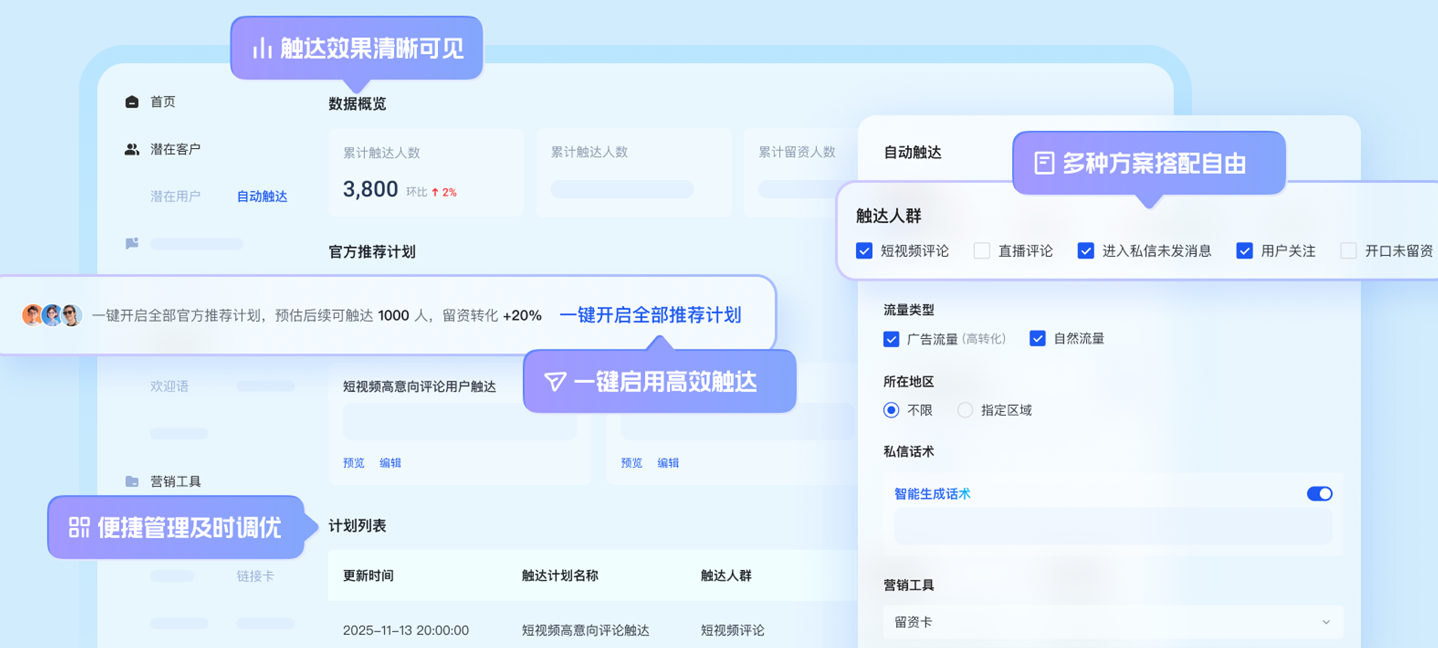Image resolution: width=1438 pixels, height=648 pixels.
Task: Uncheck the 广告流量 traffic type checkbox
Action: (x=891, y=339)
